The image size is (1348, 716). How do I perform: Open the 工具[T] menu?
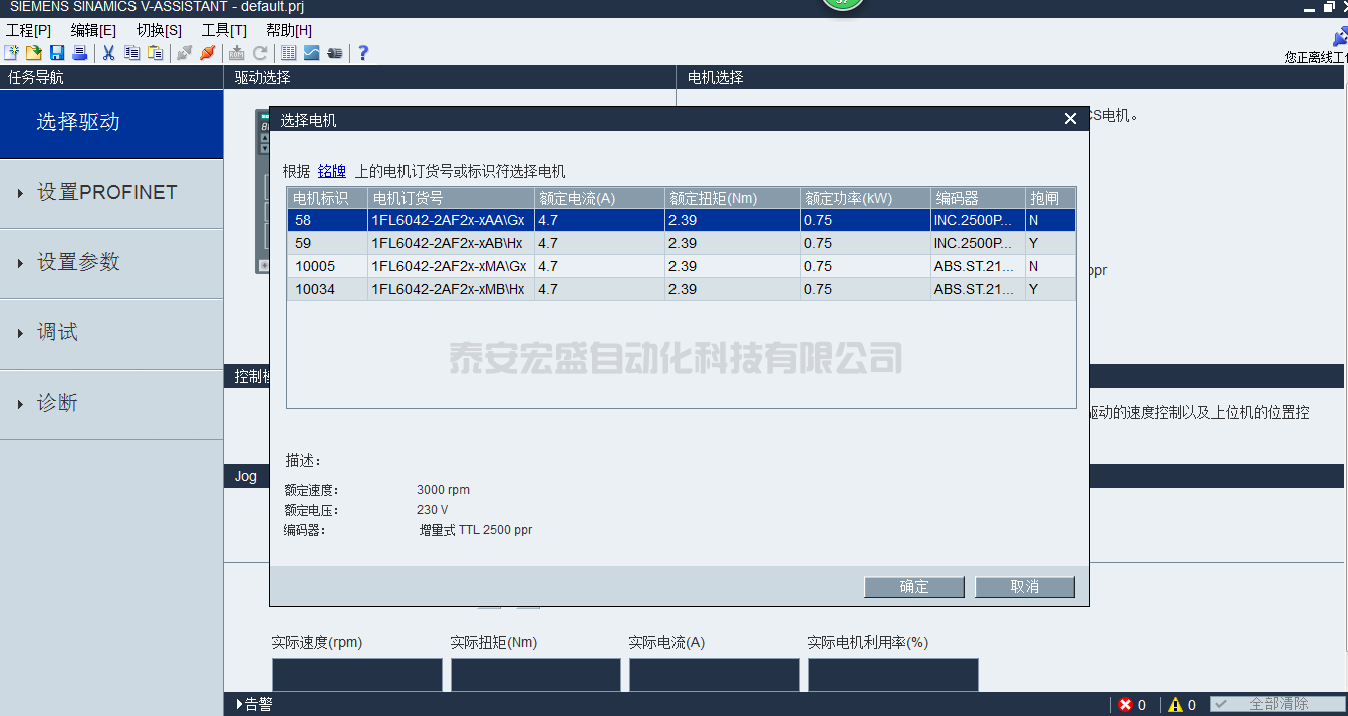point(224,30)
